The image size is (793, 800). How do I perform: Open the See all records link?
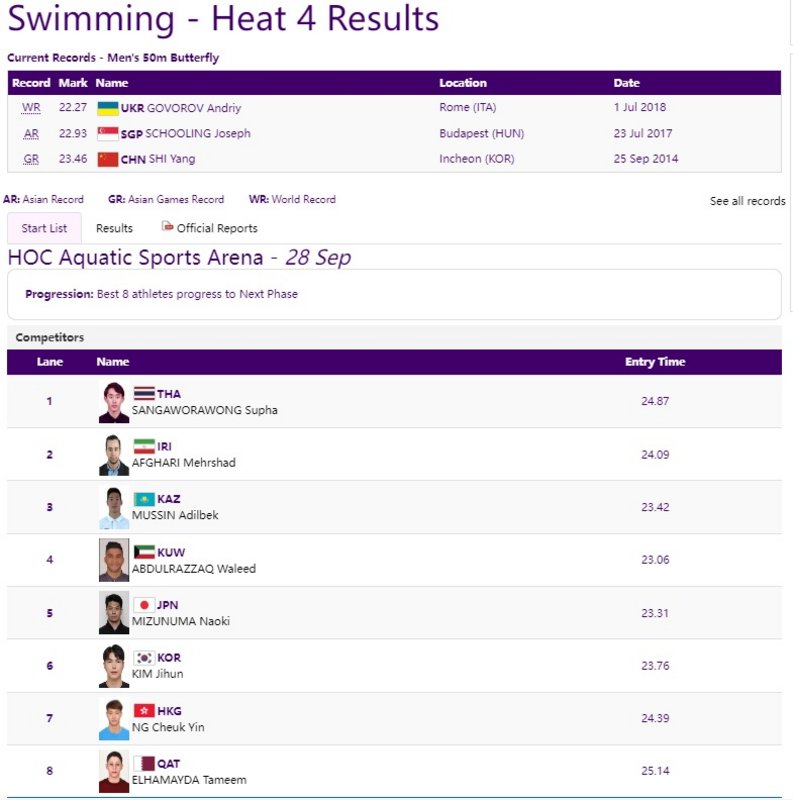point(747,201)
